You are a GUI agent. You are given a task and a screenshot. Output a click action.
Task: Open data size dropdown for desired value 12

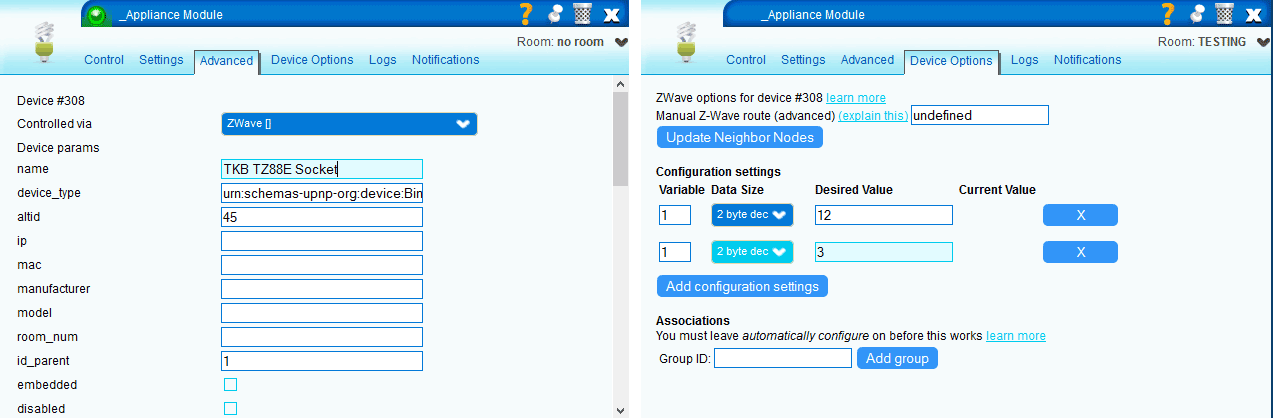tap(751, 215)
